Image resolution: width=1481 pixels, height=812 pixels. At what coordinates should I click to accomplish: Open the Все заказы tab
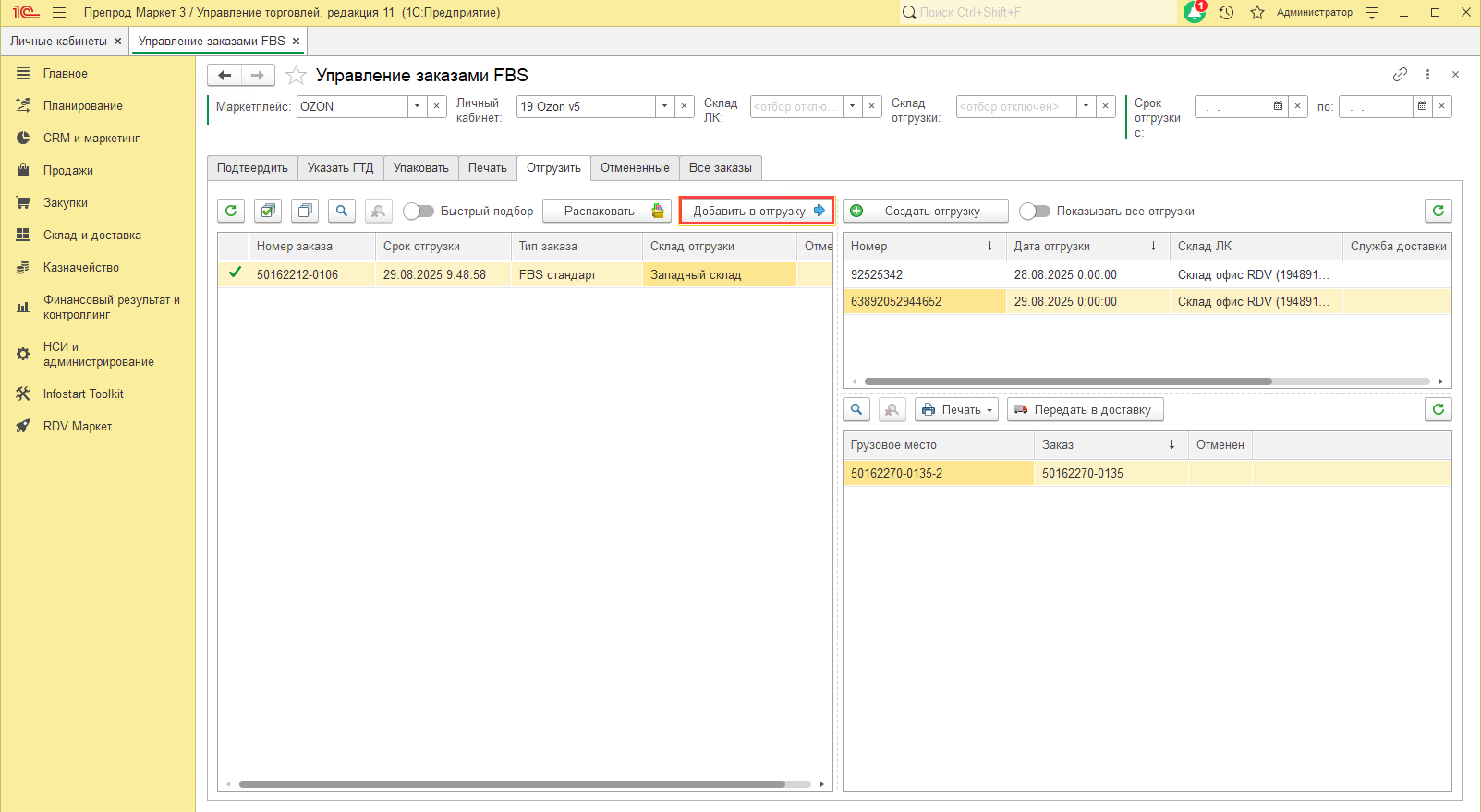[720, 167]
